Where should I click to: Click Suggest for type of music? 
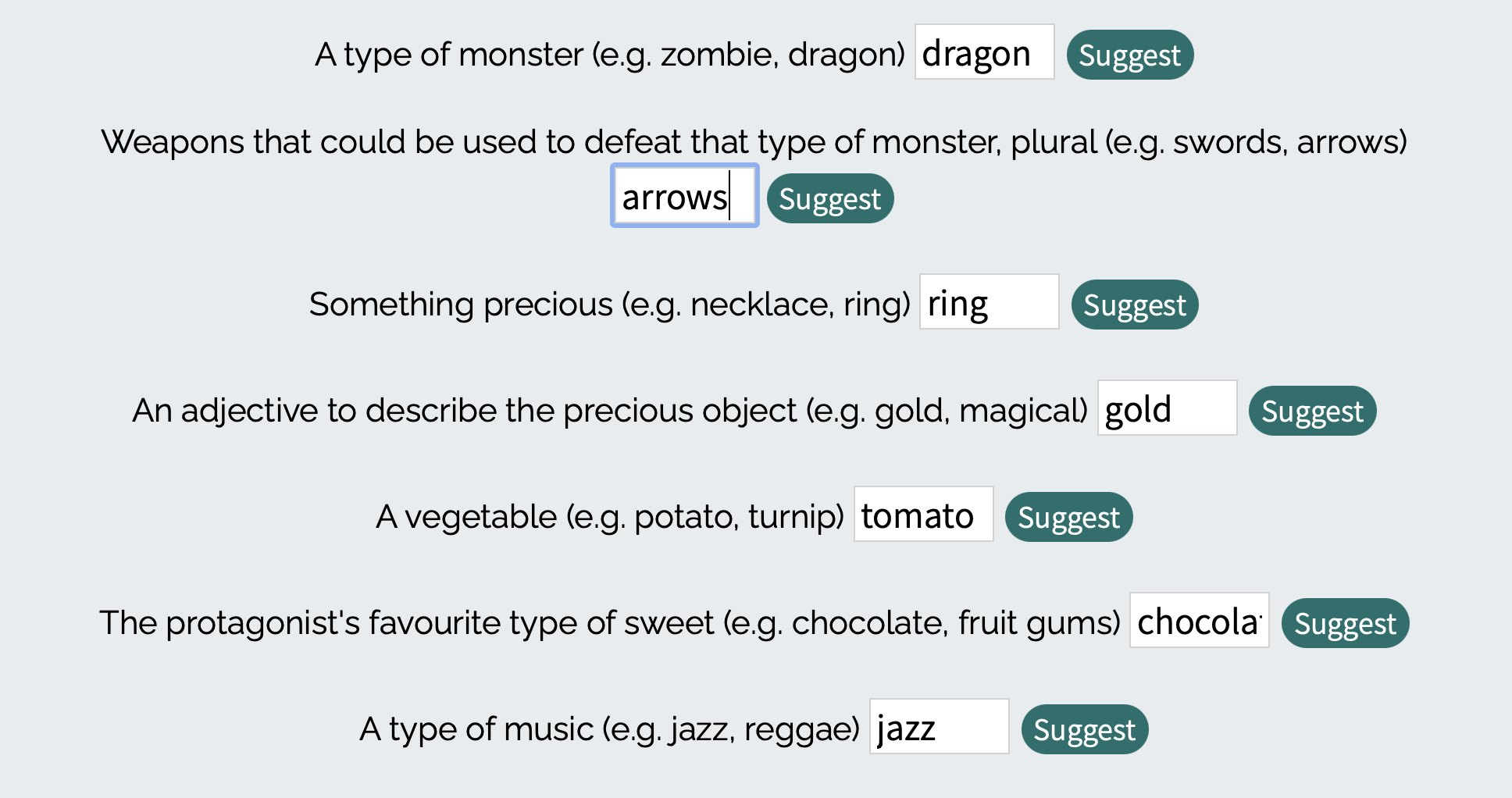click(x=1084, y=729)
